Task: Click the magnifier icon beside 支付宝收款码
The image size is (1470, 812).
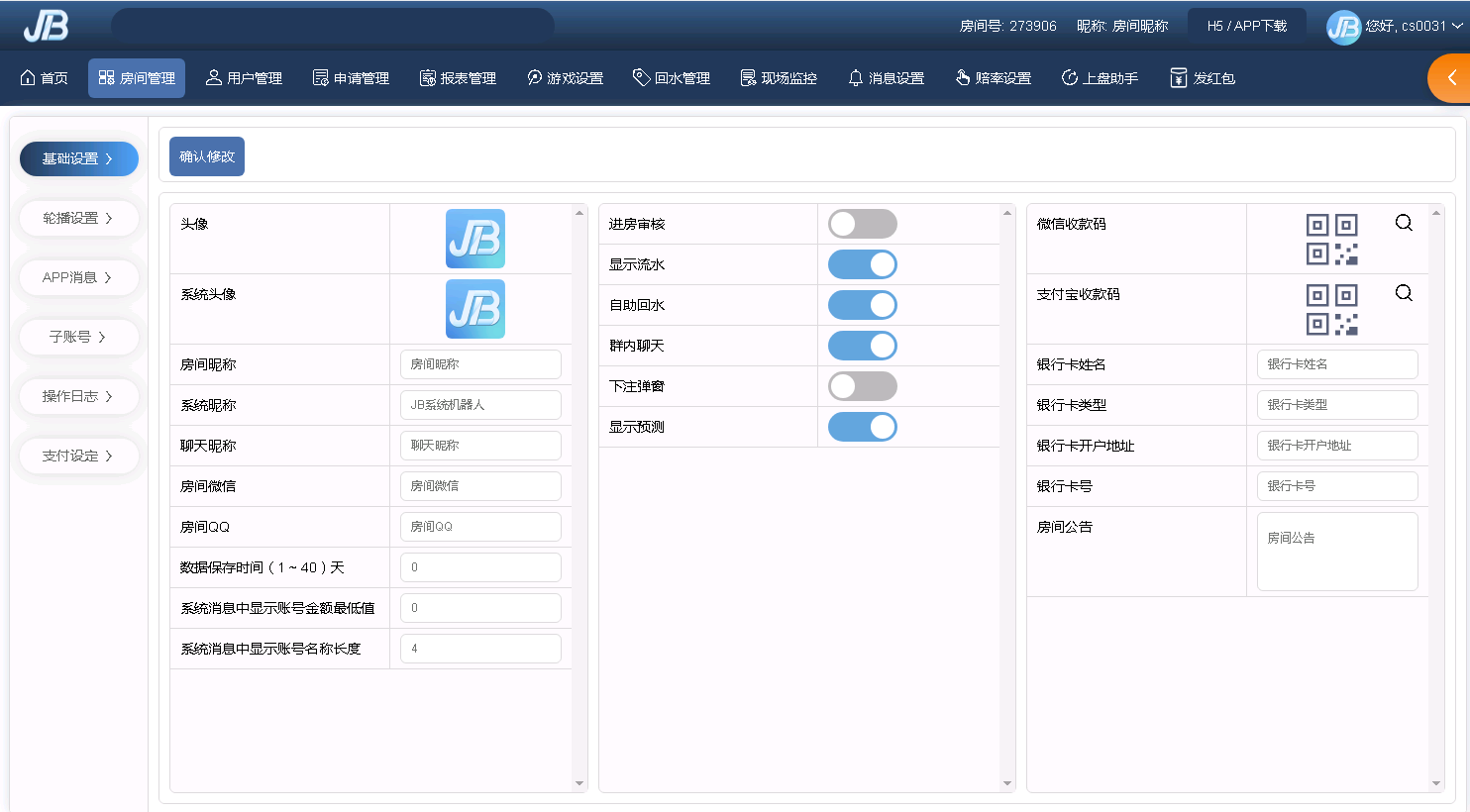Action: pyautogui.click(x=1404, y=293)
